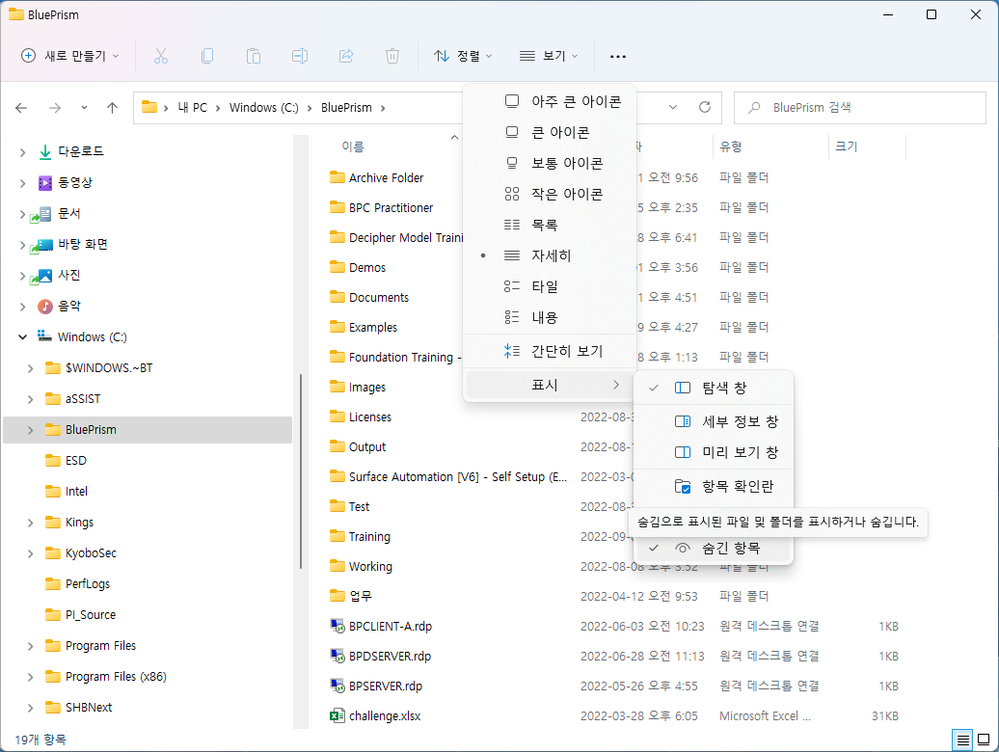Choose 보통 아이콘 view option
The image size is (999, 752).
[x=549, y=163]
